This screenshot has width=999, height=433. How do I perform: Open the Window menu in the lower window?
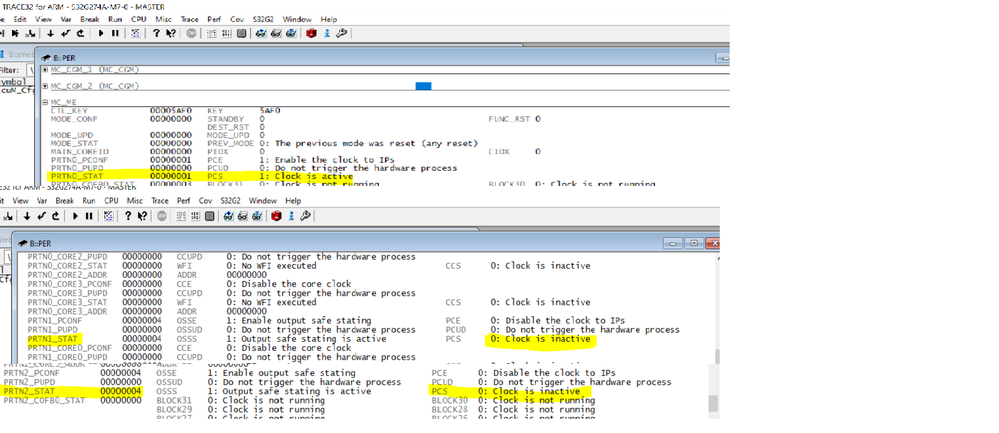(x=262, y=201)
